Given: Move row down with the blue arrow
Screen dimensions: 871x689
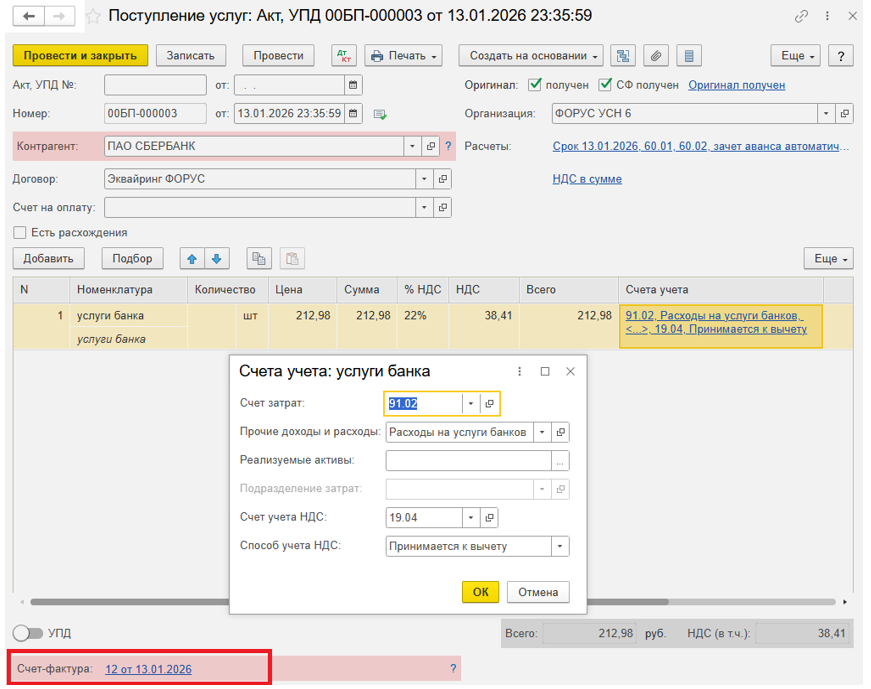Looking at the screenshot, I should click(215, 259).
